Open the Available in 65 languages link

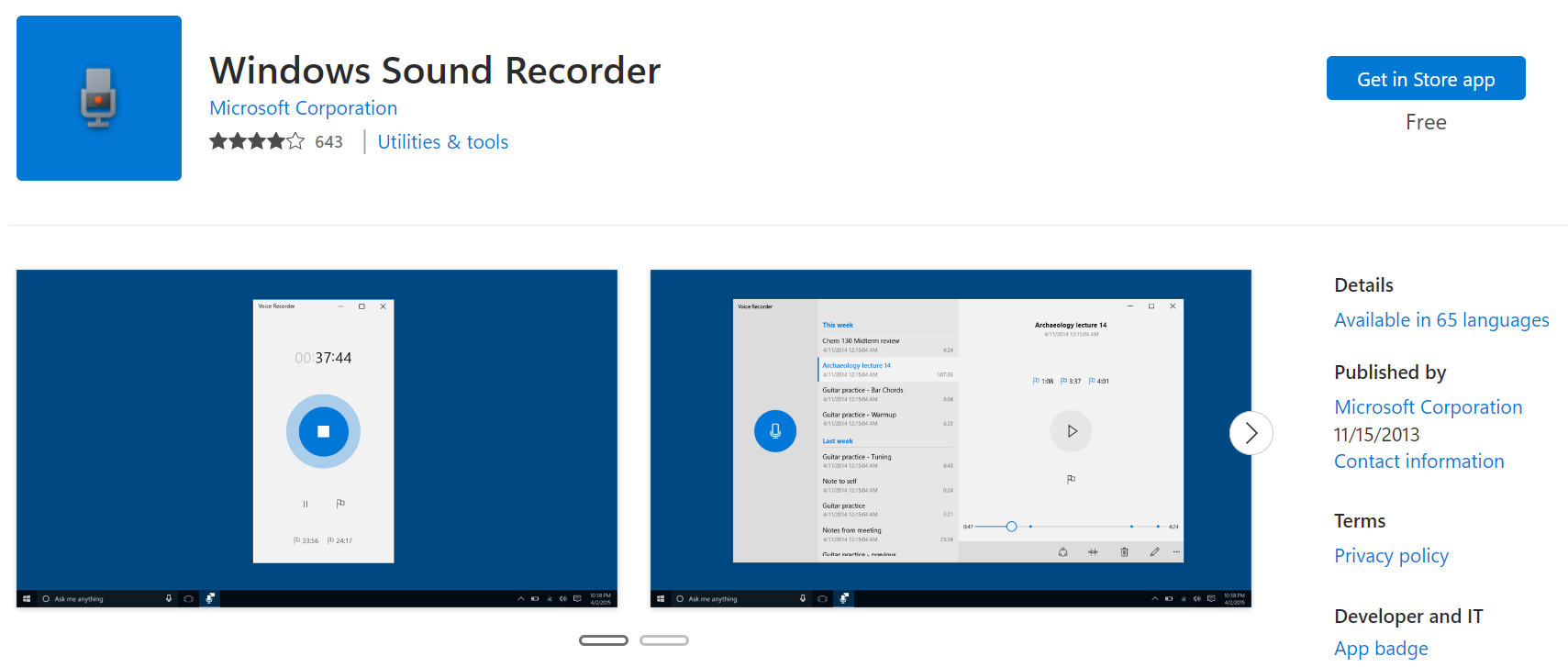point(1441,320)
